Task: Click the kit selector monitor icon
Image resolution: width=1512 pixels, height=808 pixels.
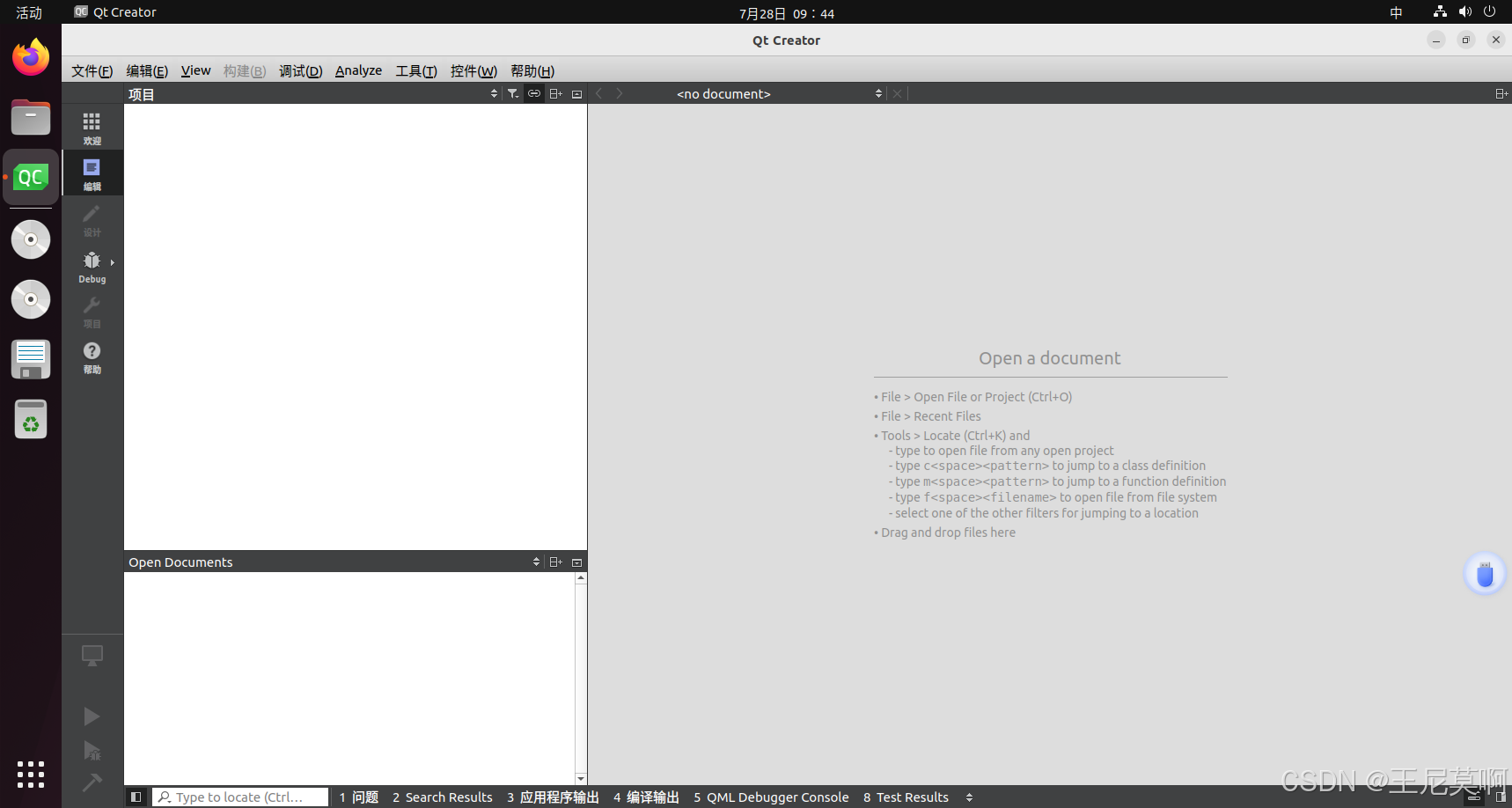Action: (92, 656)
